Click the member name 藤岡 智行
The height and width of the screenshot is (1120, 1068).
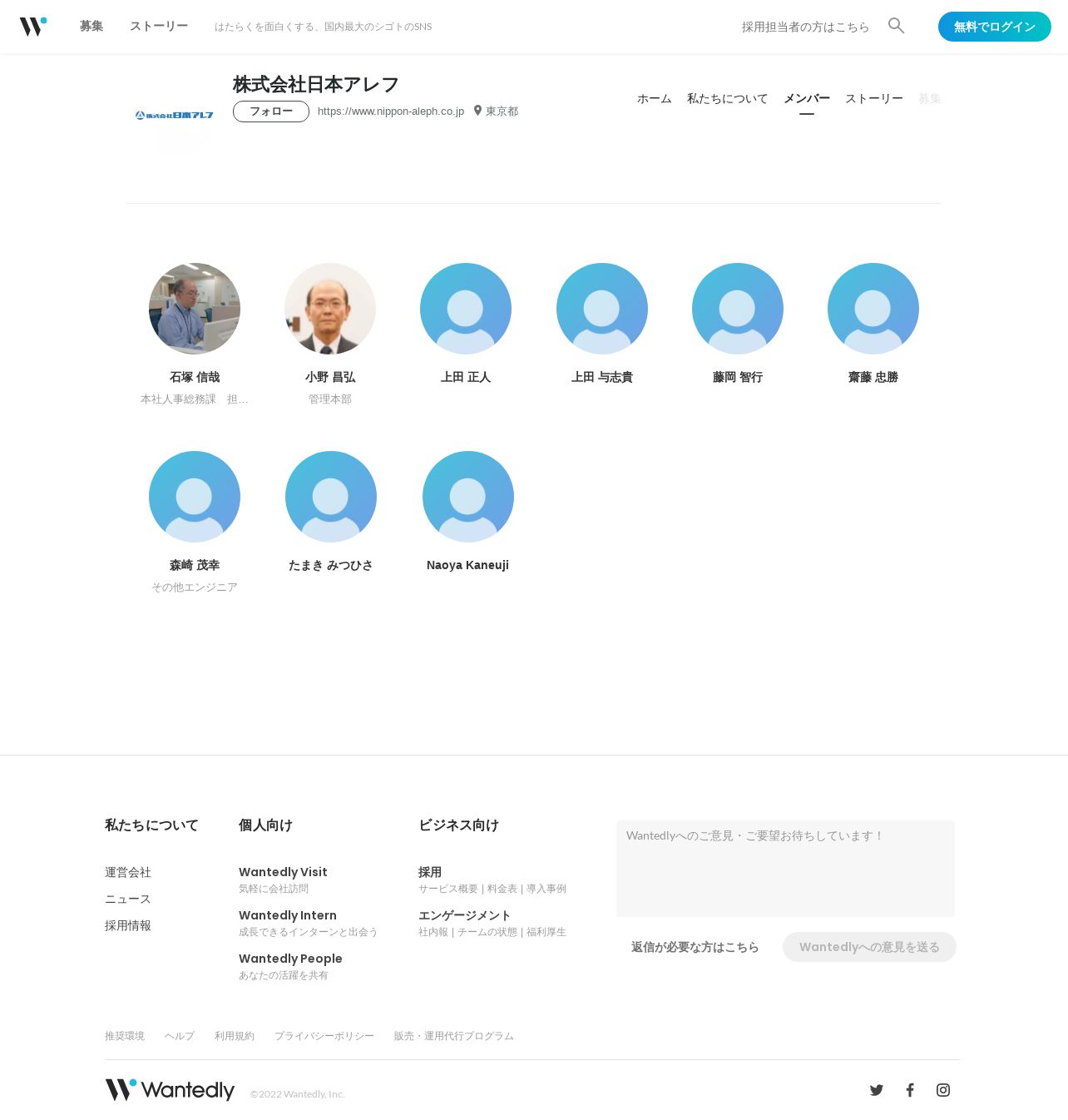tap(738, 377)
